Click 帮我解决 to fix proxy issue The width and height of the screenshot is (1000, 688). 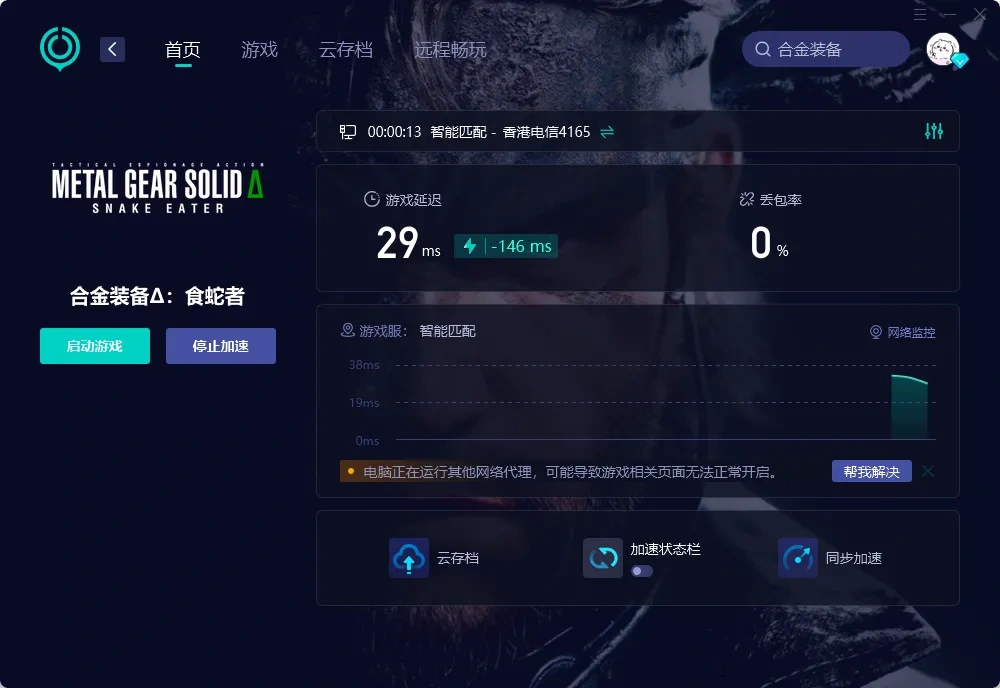click(x=872, y=471)
